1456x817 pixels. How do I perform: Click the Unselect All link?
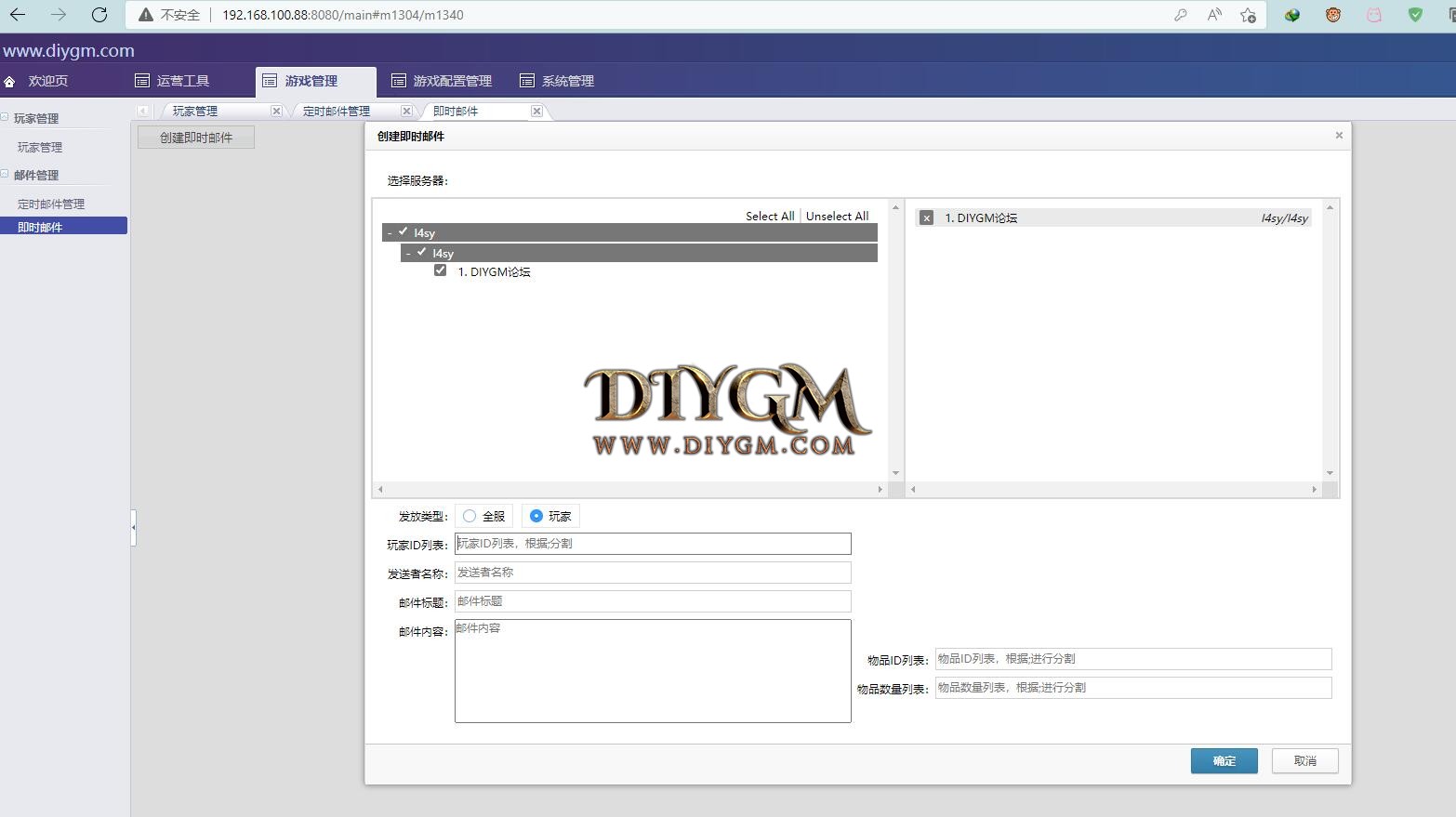click(837, 216)
